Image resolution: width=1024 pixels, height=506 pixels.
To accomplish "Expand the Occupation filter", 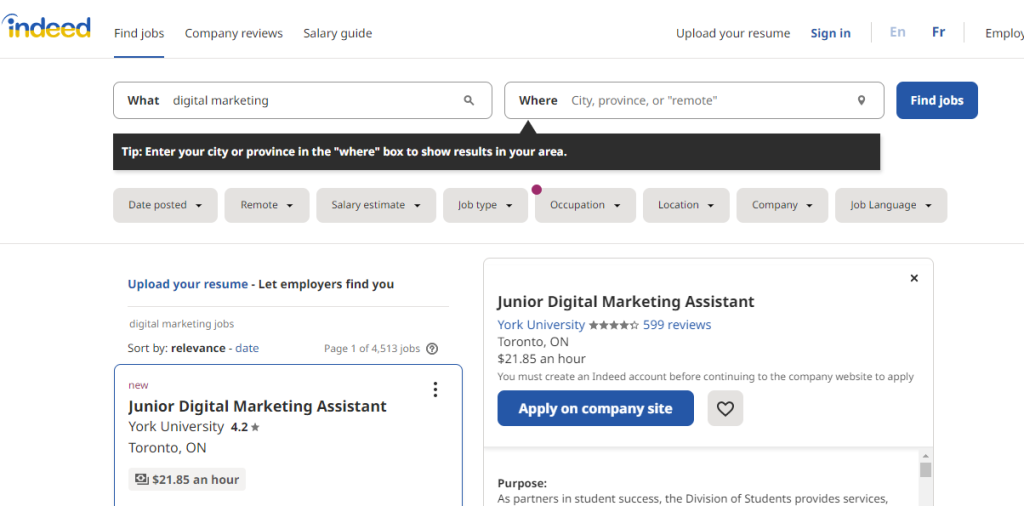I will tap(585, 205).
